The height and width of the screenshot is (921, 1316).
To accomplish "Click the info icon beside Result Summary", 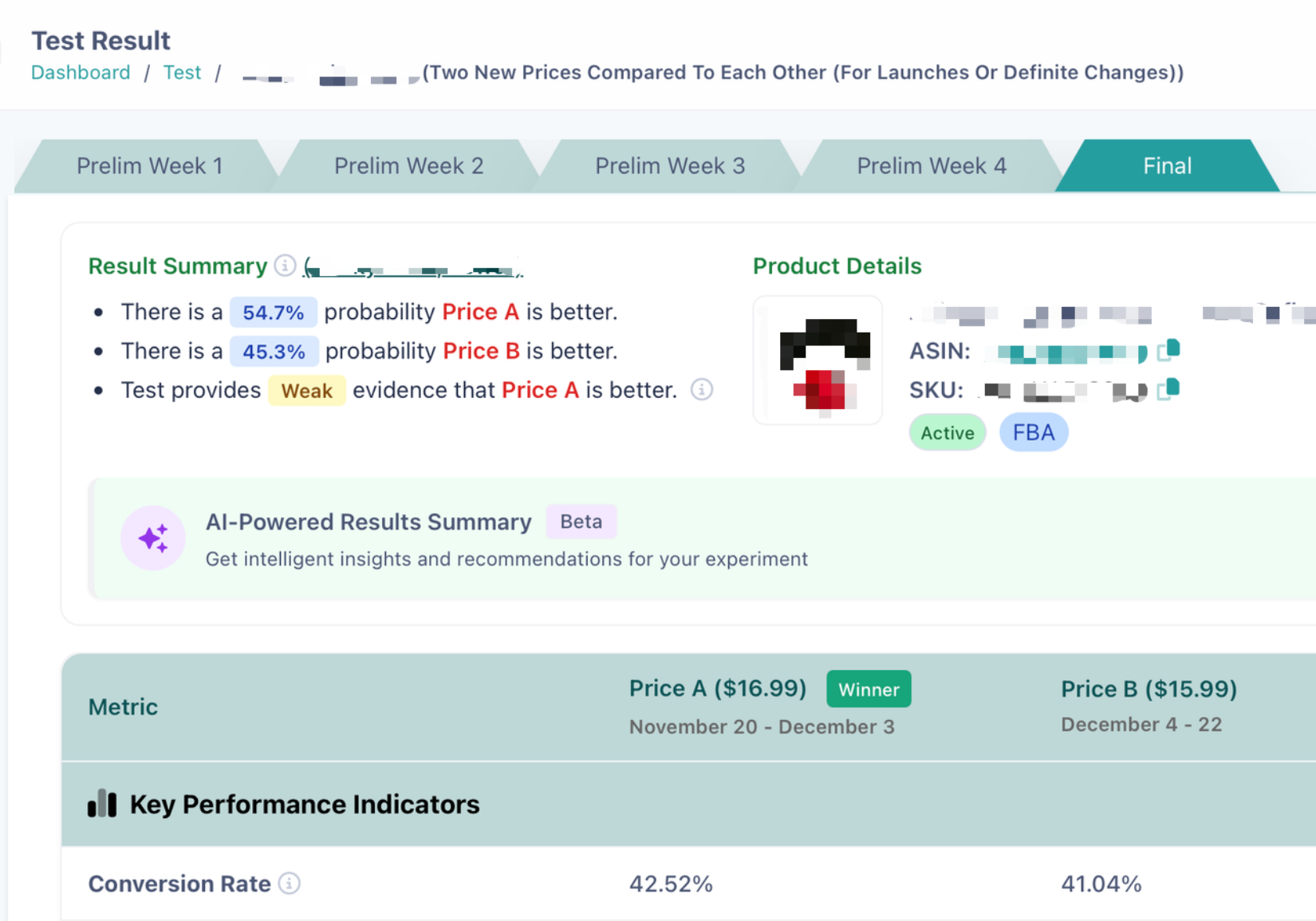I will (x=285, y=266).
